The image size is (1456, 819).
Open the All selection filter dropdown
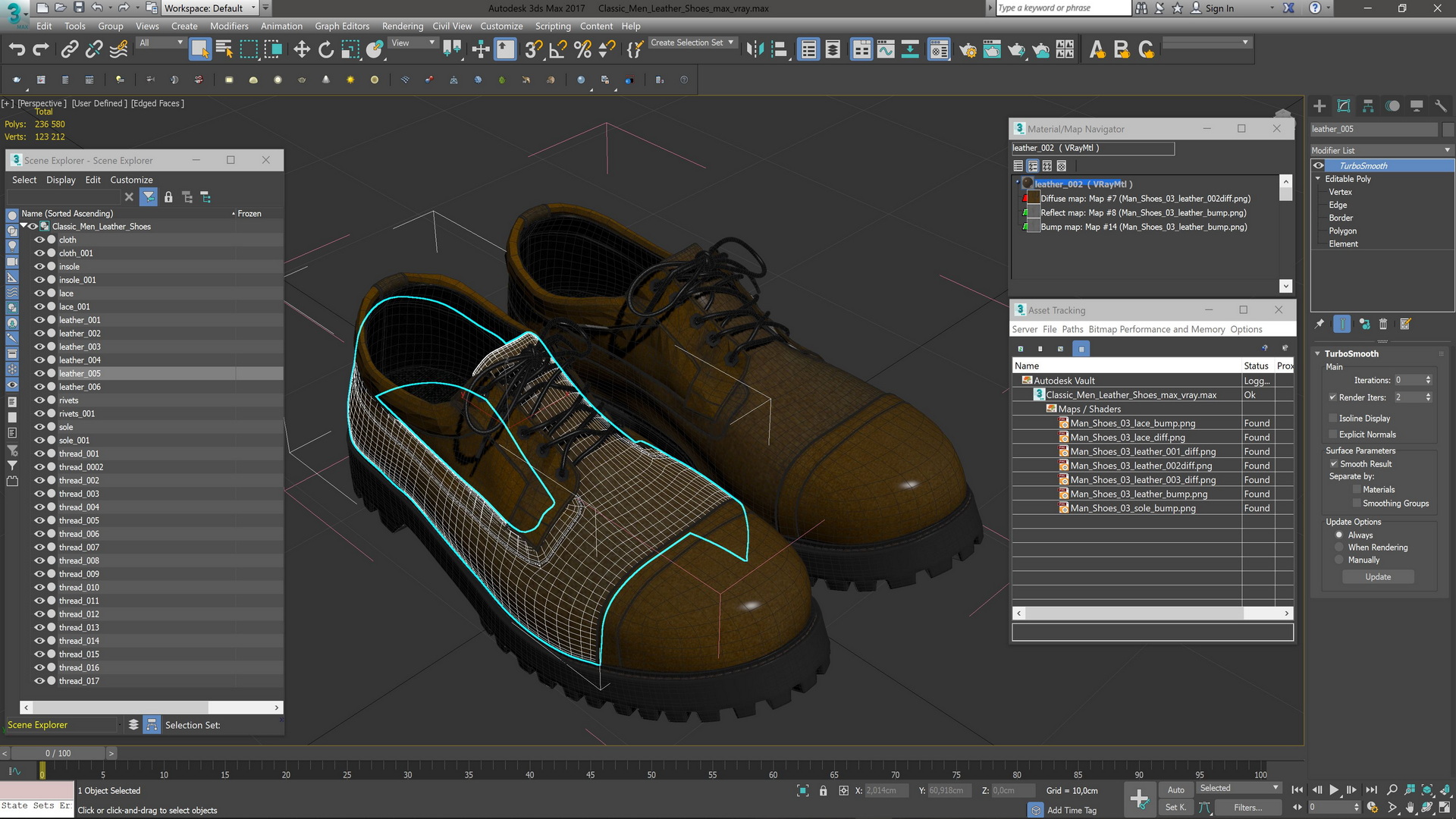tap(161, 43)
